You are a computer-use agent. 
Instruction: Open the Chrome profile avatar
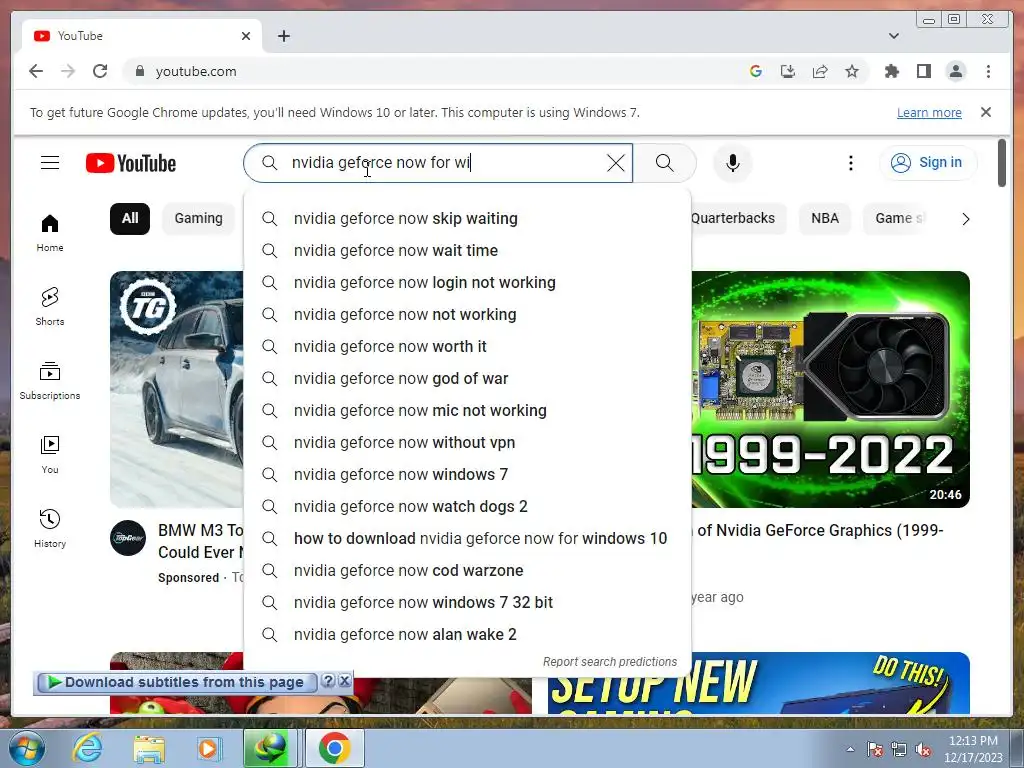click(x=955, y=71)
